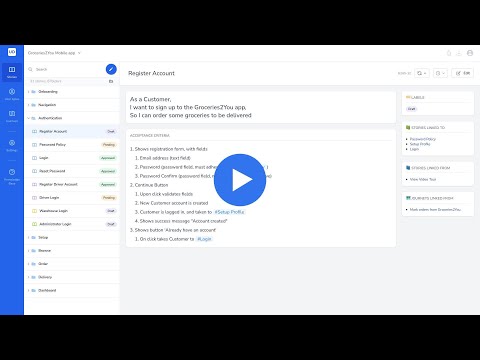Play the video with the center play button
The height and width of the screenshot is (360, 480).
coord(240,180)
